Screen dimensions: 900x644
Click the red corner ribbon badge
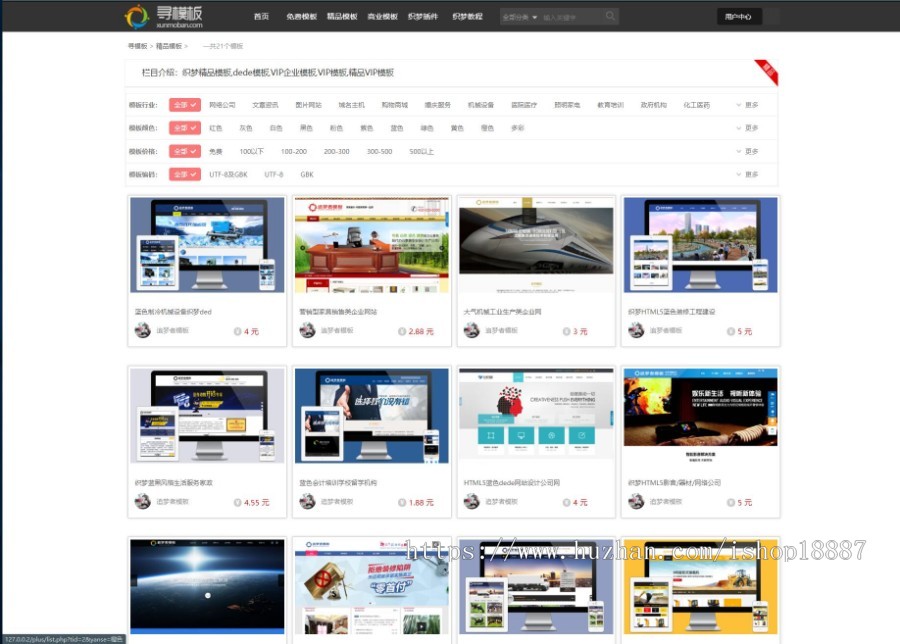tap(767, 72)
